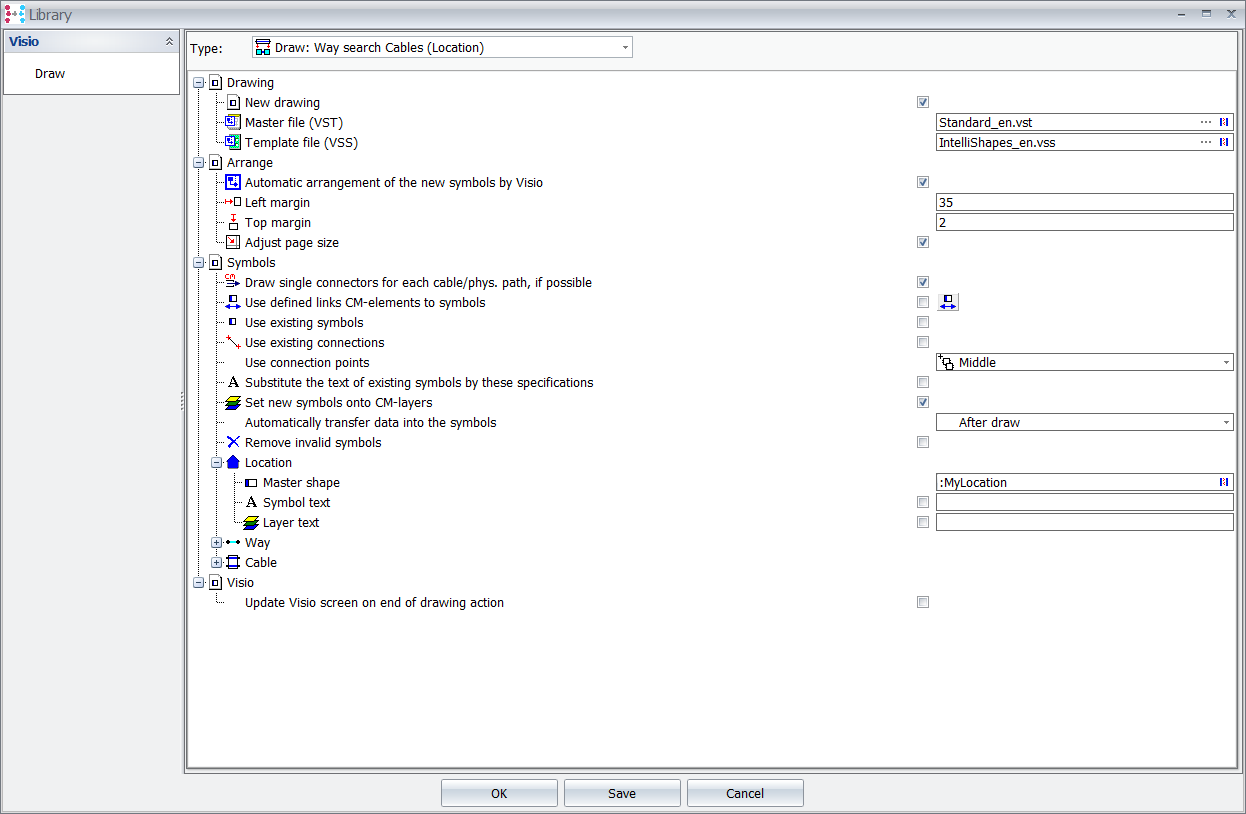
Task: Collapse the Arrange tree node
Action: [x=199, y=162]
